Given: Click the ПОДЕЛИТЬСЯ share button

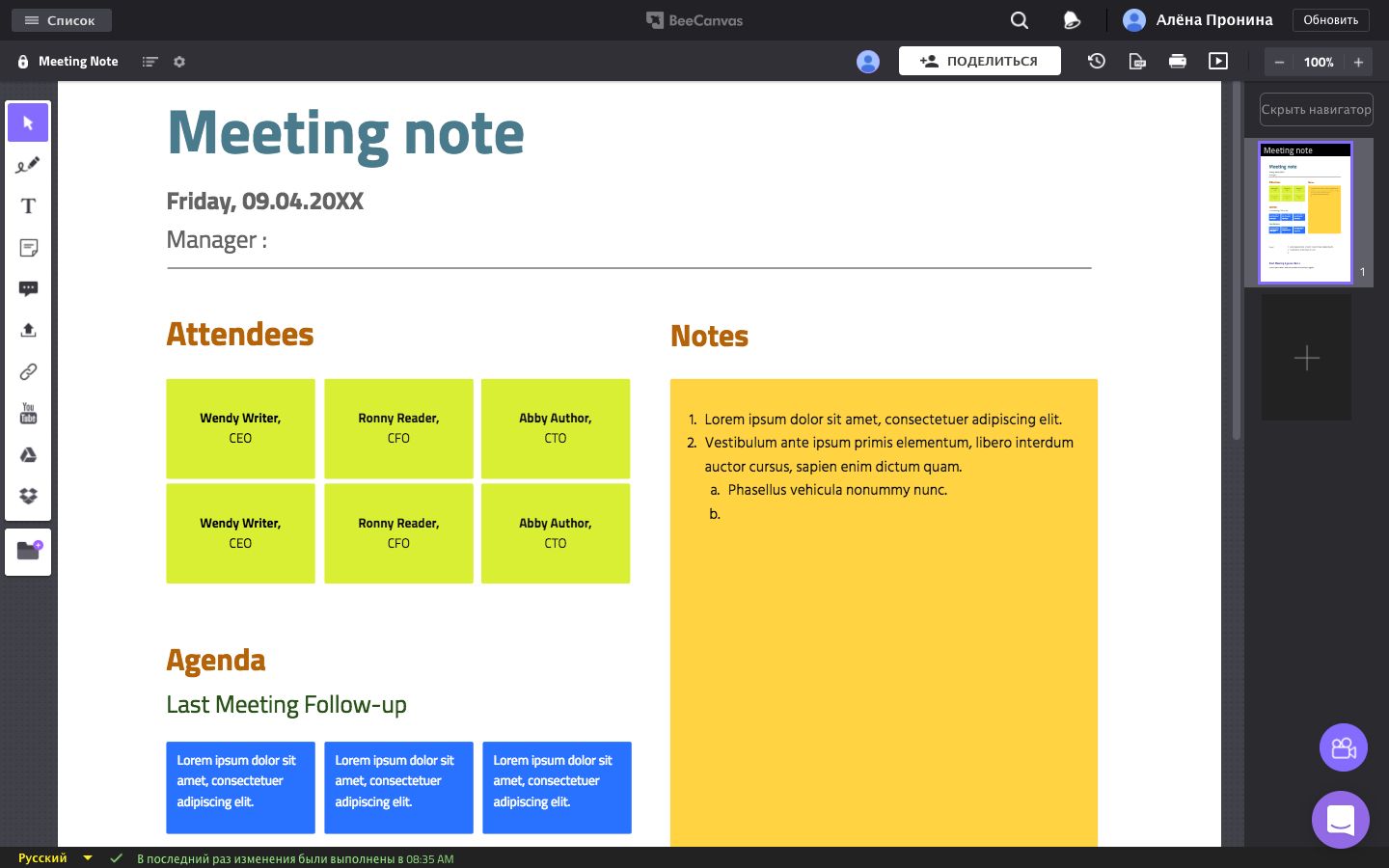Looking at the screenshot, I should click(x=980, y=61).
